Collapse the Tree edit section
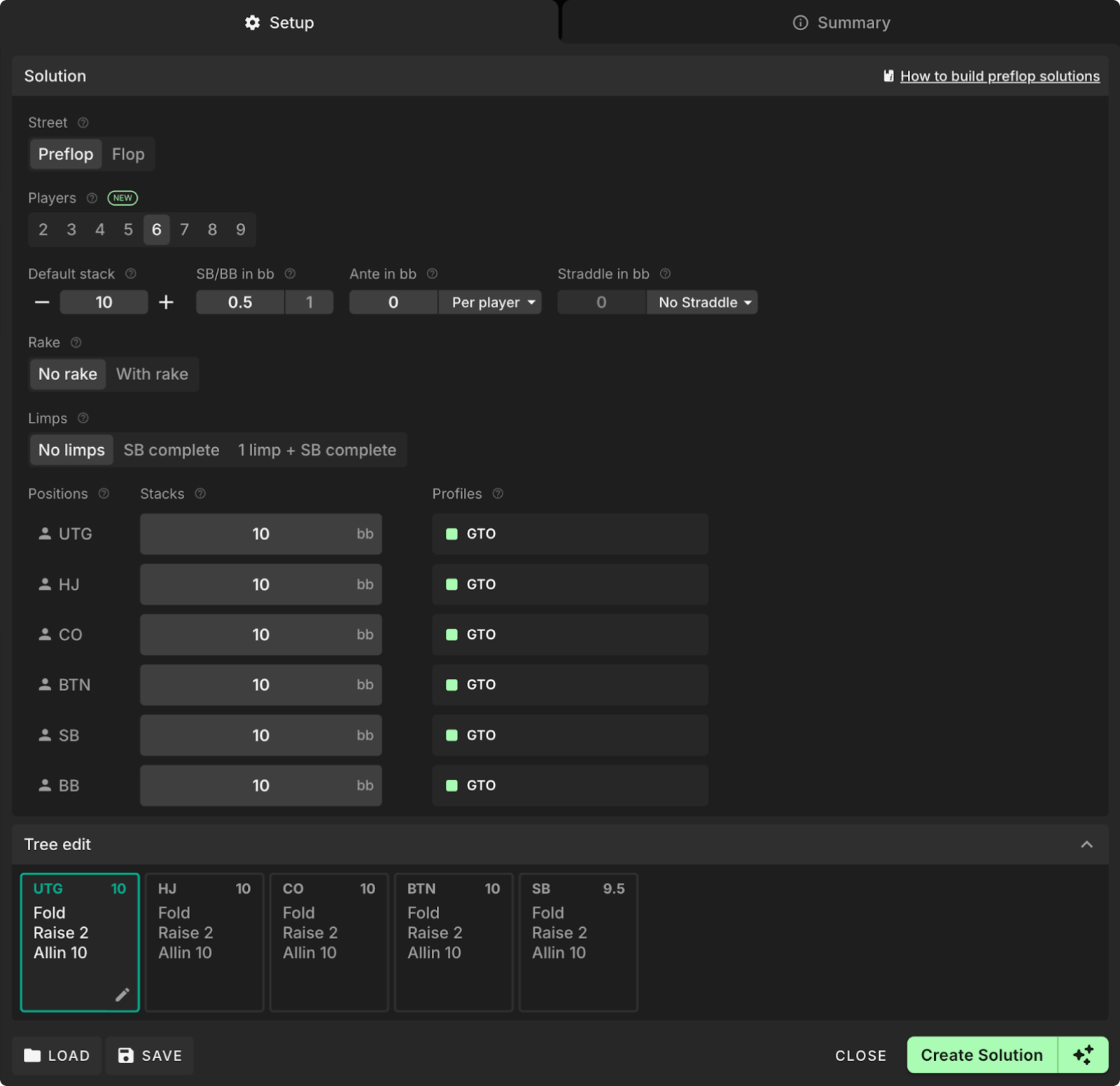Image resolution: width=1120 pixels, height=1086 pixels. point(1086,845)
